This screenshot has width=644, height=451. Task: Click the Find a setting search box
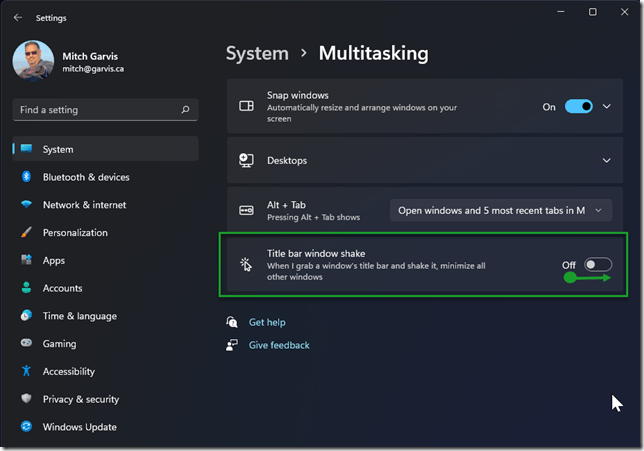[x=95, y=110]
